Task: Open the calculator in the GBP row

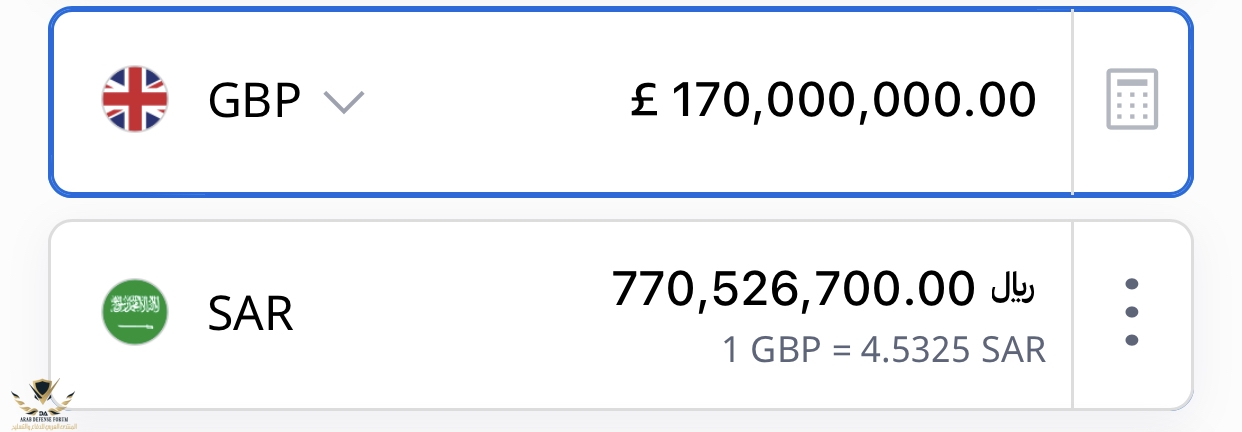Action: 1132,99
